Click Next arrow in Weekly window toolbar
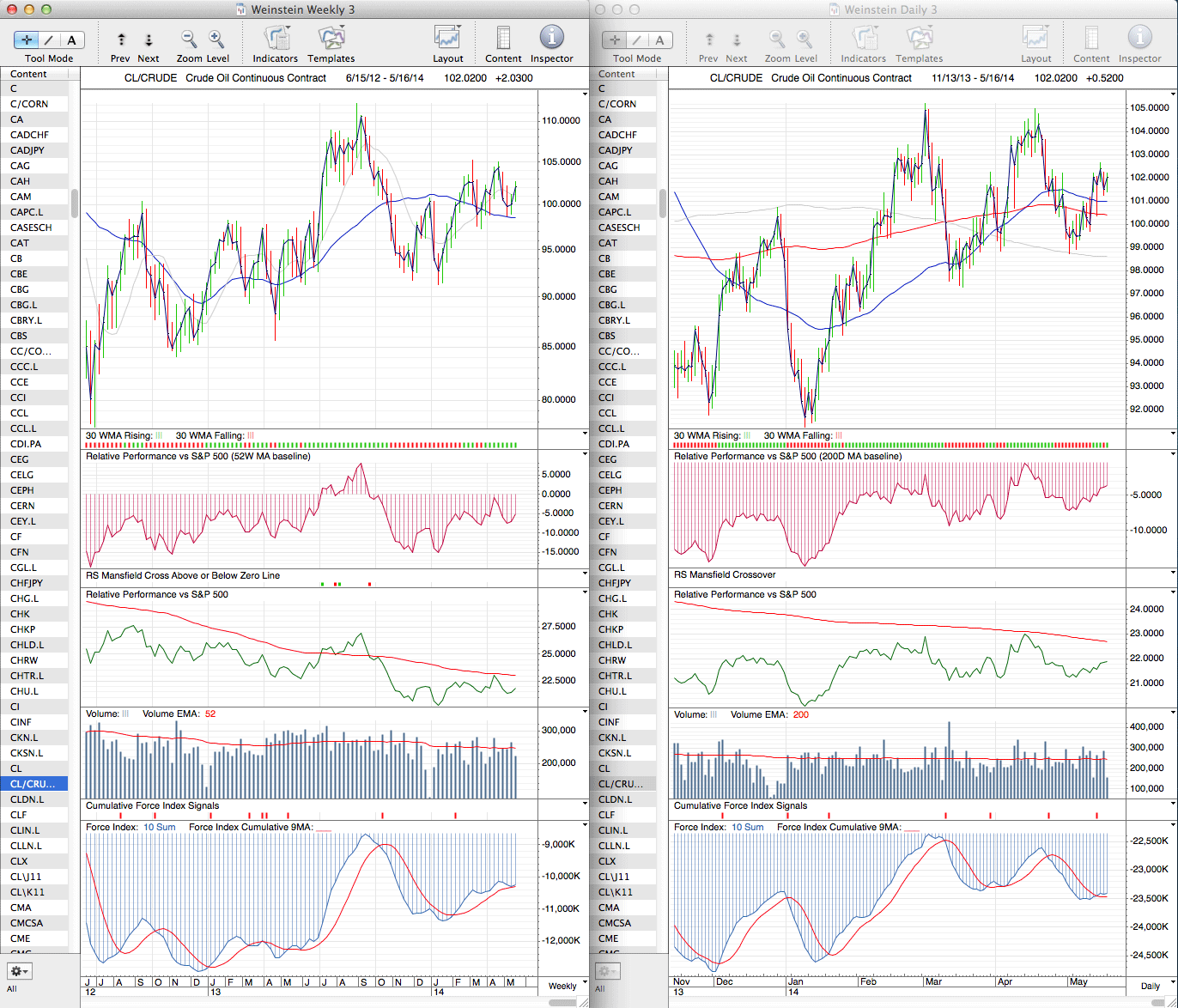This screenshot has height=1008, width=1178. [x=149, y=39]
